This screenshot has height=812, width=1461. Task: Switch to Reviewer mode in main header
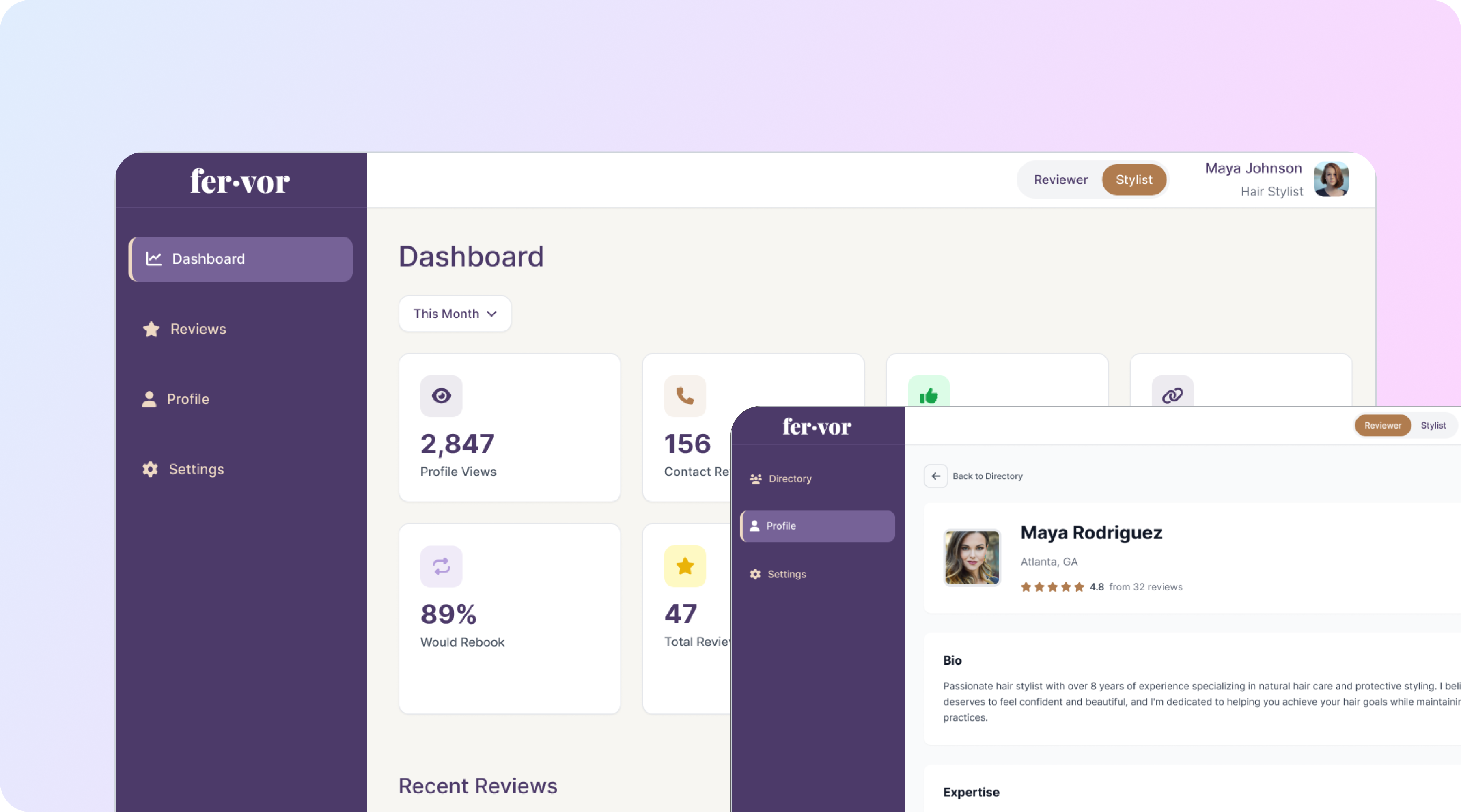click(x=1060, y=180)
